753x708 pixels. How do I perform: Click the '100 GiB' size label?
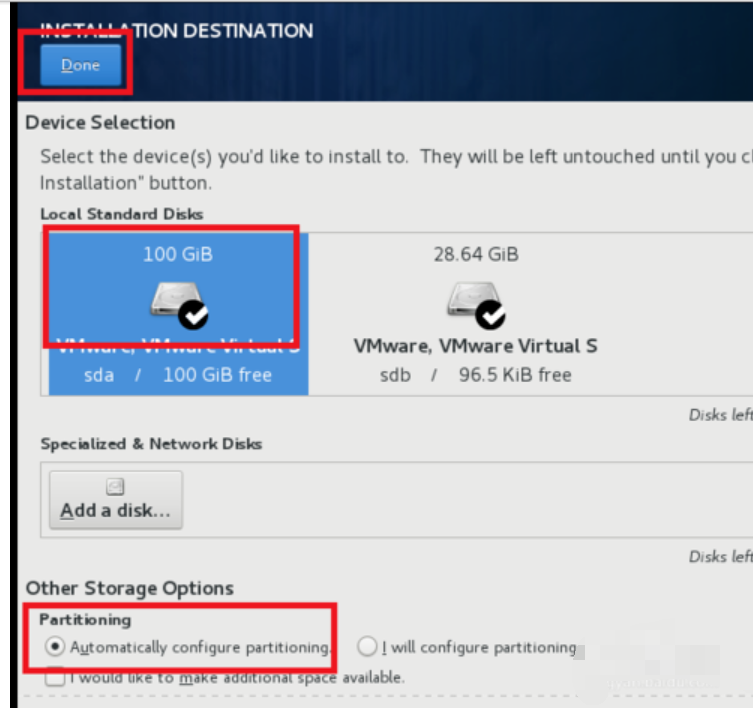[177, 254]
